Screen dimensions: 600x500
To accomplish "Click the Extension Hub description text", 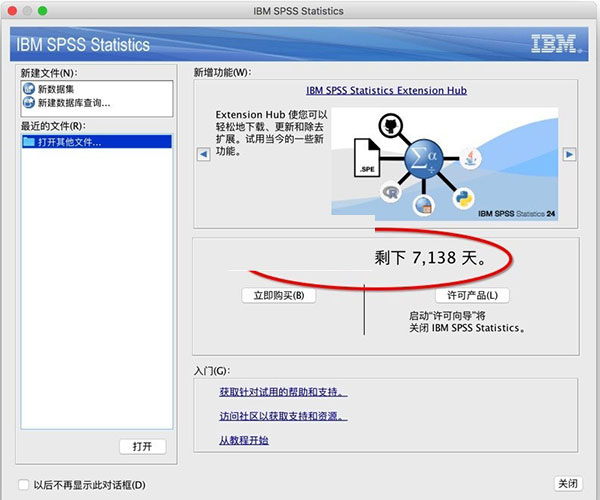I will [271, 133].
